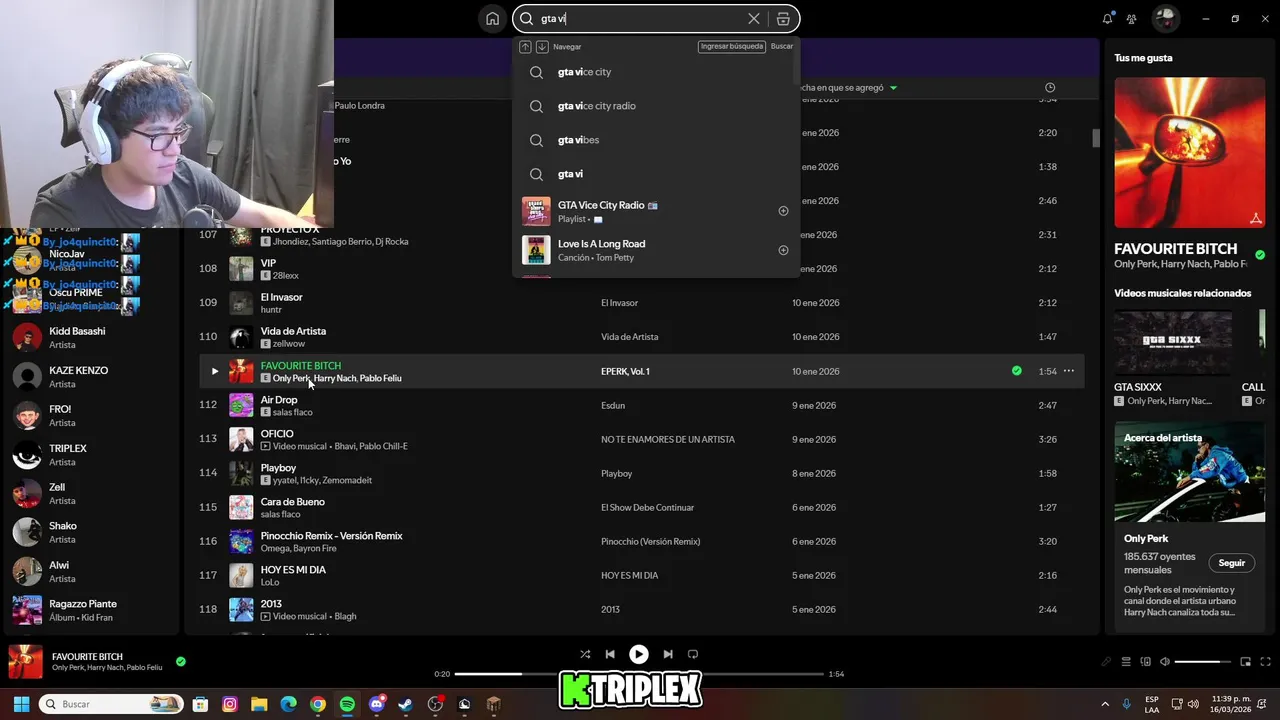
Task: Open the lyrics microphone icon
Action: coord(1106,662)
